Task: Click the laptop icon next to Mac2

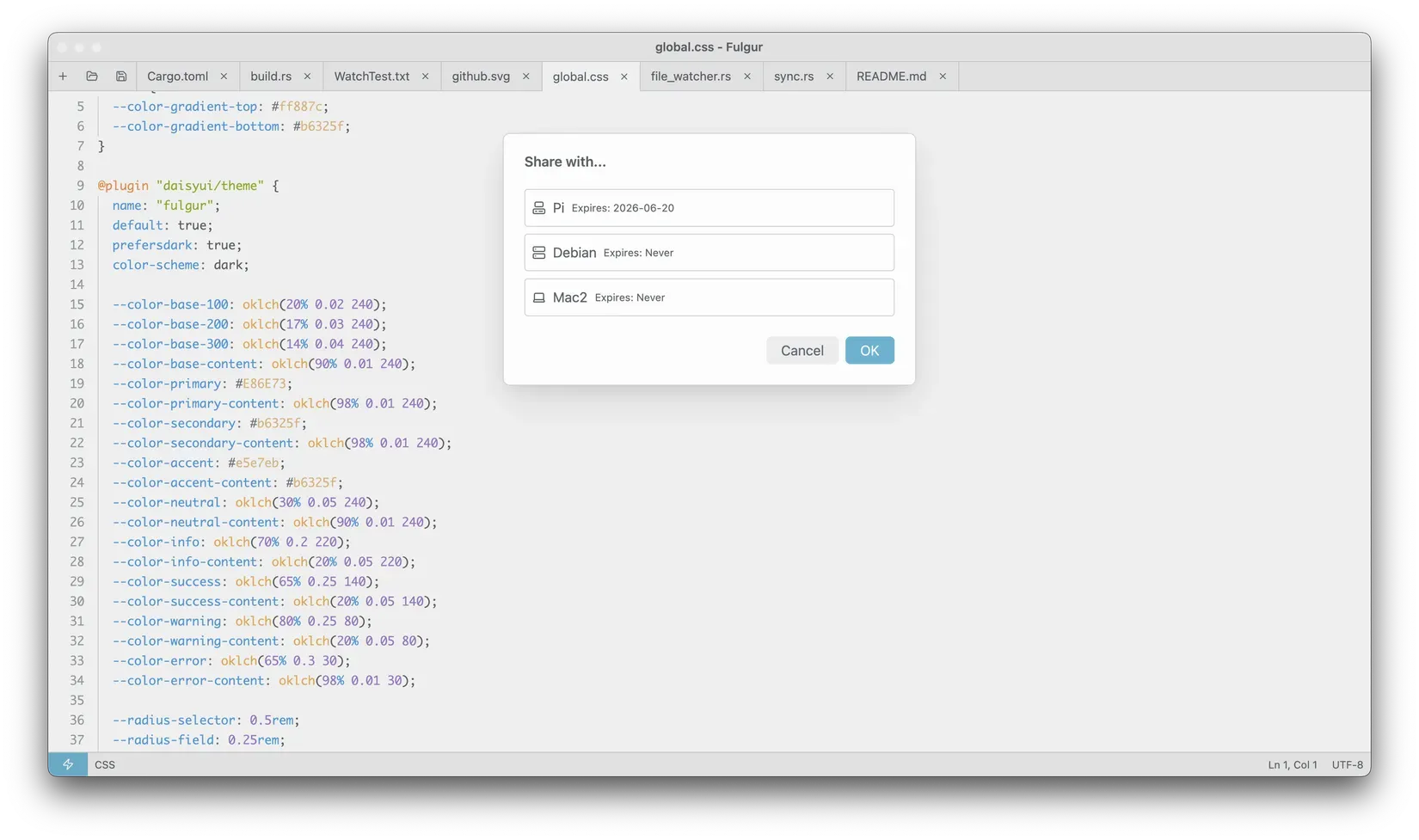Action: click(x=539, y=297)
